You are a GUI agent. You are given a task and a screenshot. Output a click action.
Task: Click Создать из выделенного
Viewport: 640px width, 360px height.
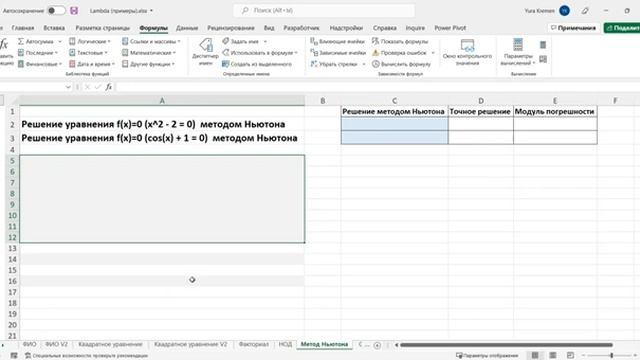tap(257, 64)
